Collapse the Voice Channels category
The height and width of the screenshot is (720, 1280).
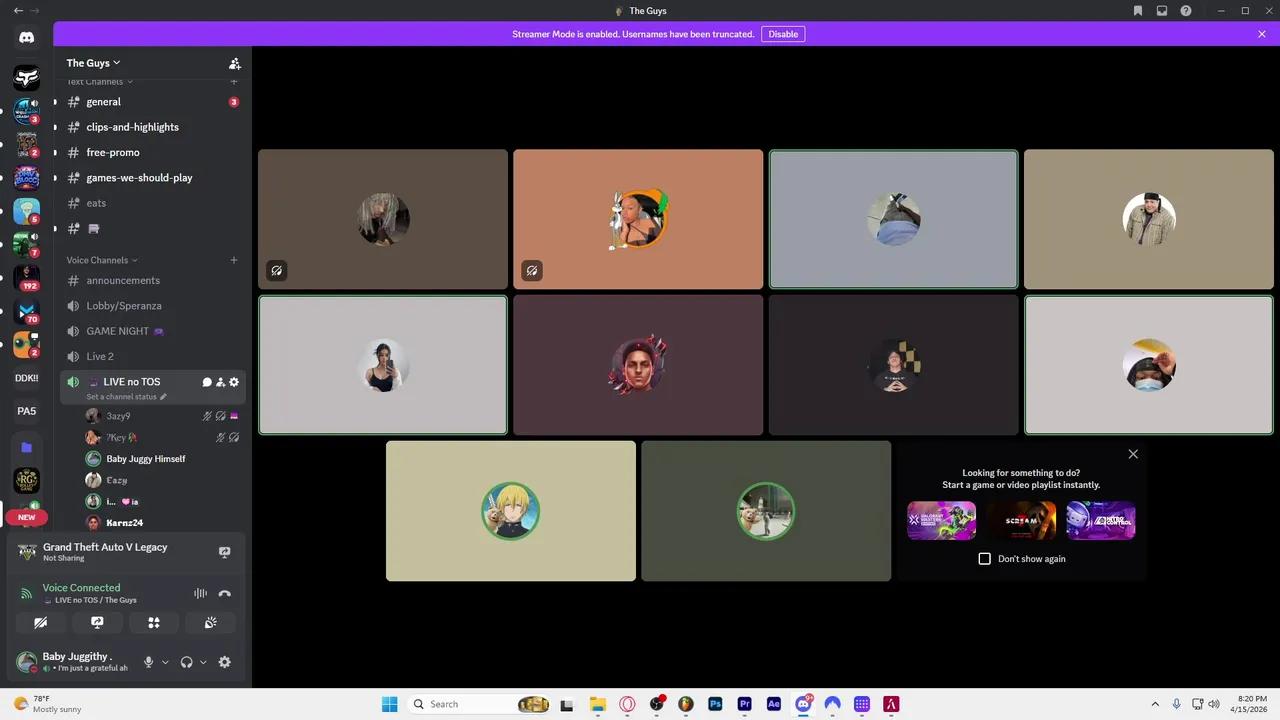point(102,260)
